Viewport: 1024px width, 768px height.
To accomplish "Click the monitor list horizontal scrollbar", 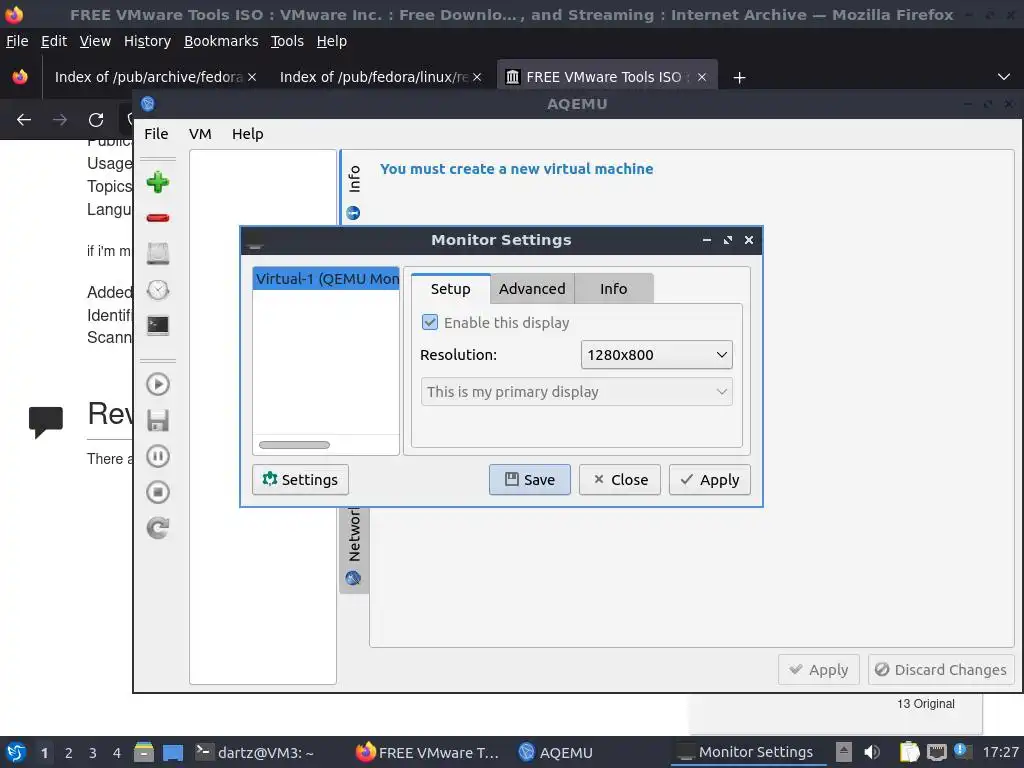I will [294, 445].
